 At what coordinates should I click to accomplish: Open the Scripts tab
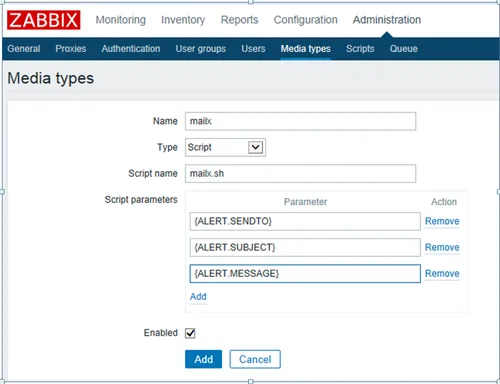pos(360,49)
